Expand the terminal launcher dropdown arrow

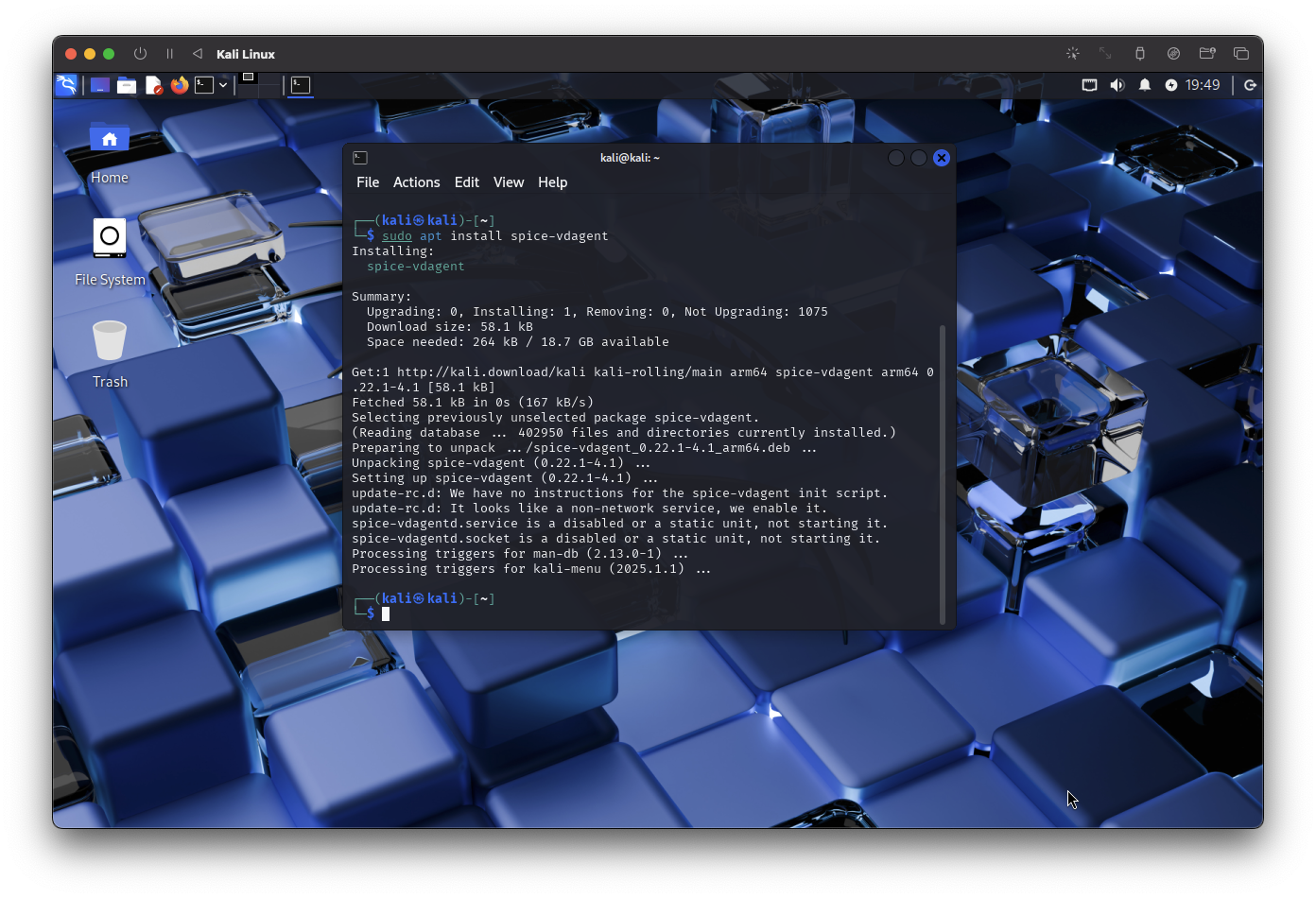pos(223,85)
